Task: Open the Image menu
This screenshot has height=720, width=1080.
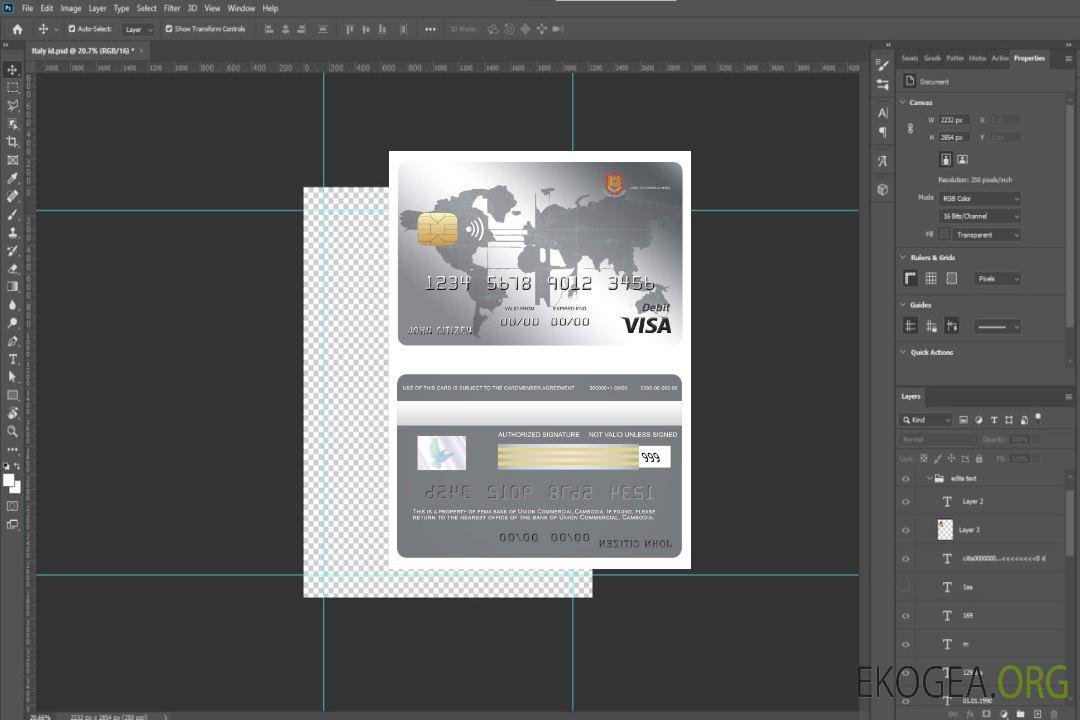Action: tap(71, 8)
